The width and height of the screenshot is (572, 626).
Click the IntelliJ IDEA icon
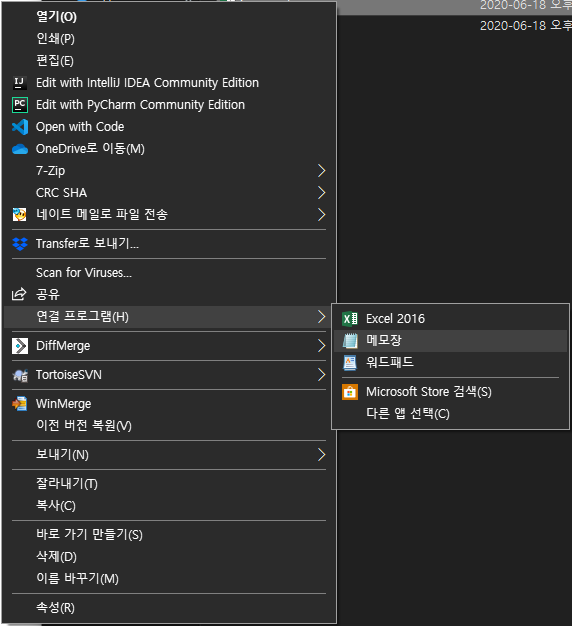(x=20, y=83)
